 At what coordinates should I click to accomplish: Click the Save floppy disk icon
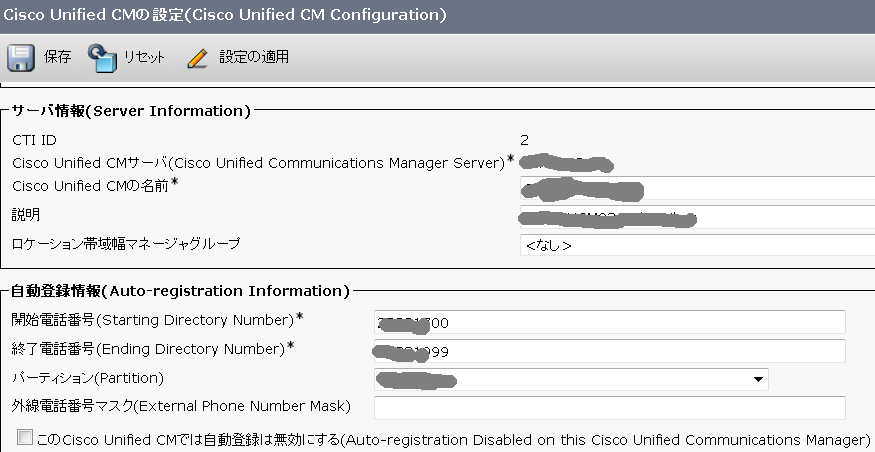tap(21, 58)
